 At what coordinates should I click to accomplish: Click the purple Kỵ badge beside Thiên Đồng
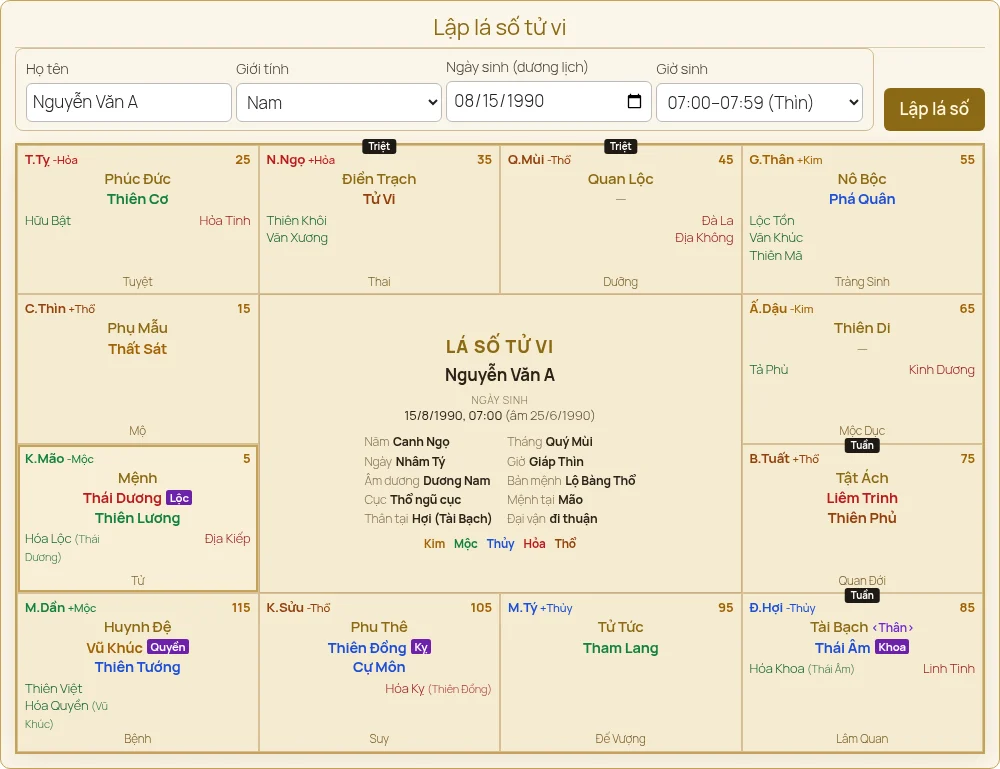click(421, 647)
